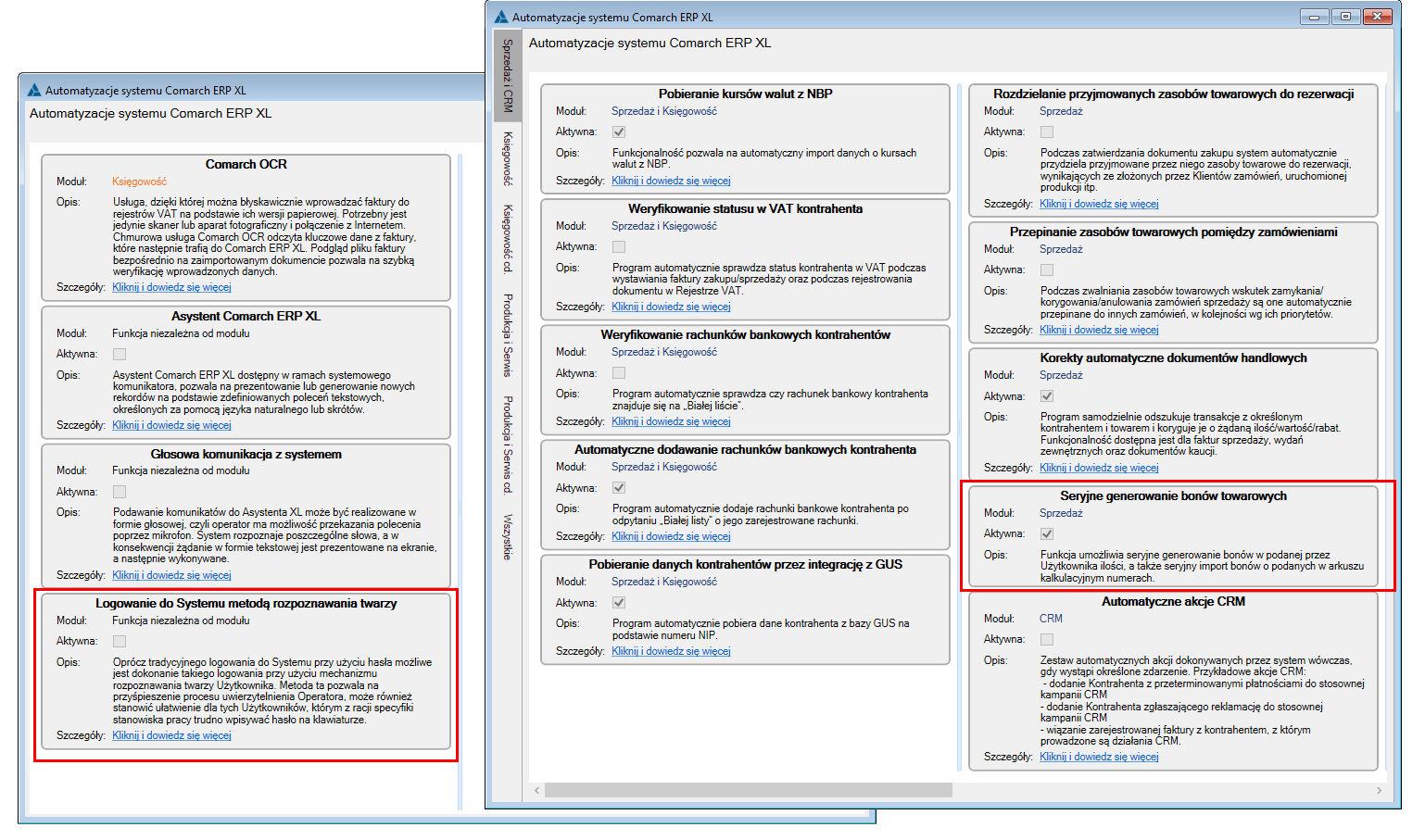
Task: Enable Aktywna for Weryfikowanie rachunków bankowych kontrahentów
Action: point(619,373)
